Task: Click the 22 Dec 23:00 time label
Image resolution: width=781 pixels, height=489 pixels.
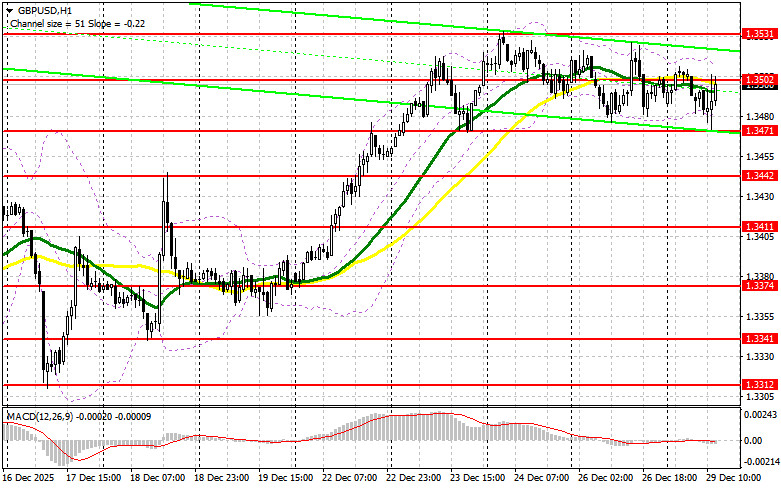Action: (414, 478)
